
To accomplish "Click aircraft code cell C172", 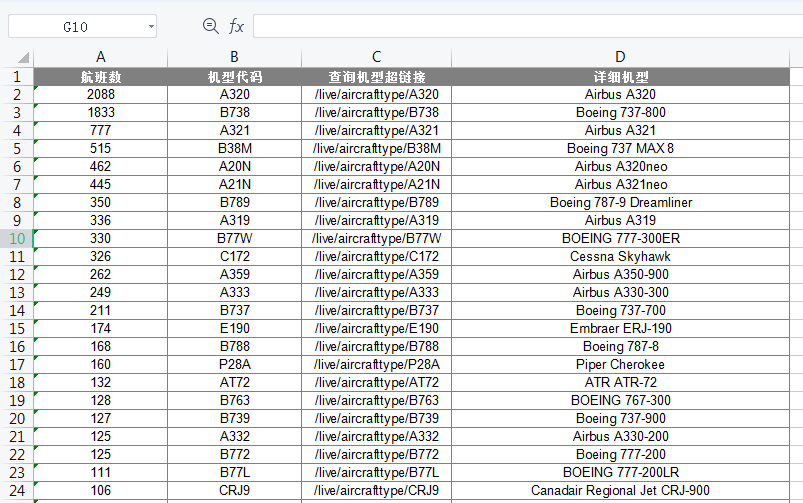I will point(235,257).
